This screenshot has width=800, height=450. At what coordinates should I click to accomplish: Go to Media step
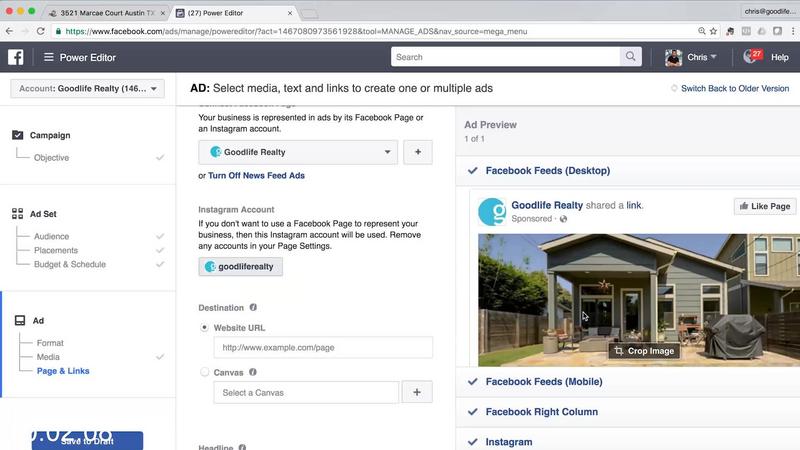tap(48, 357)
